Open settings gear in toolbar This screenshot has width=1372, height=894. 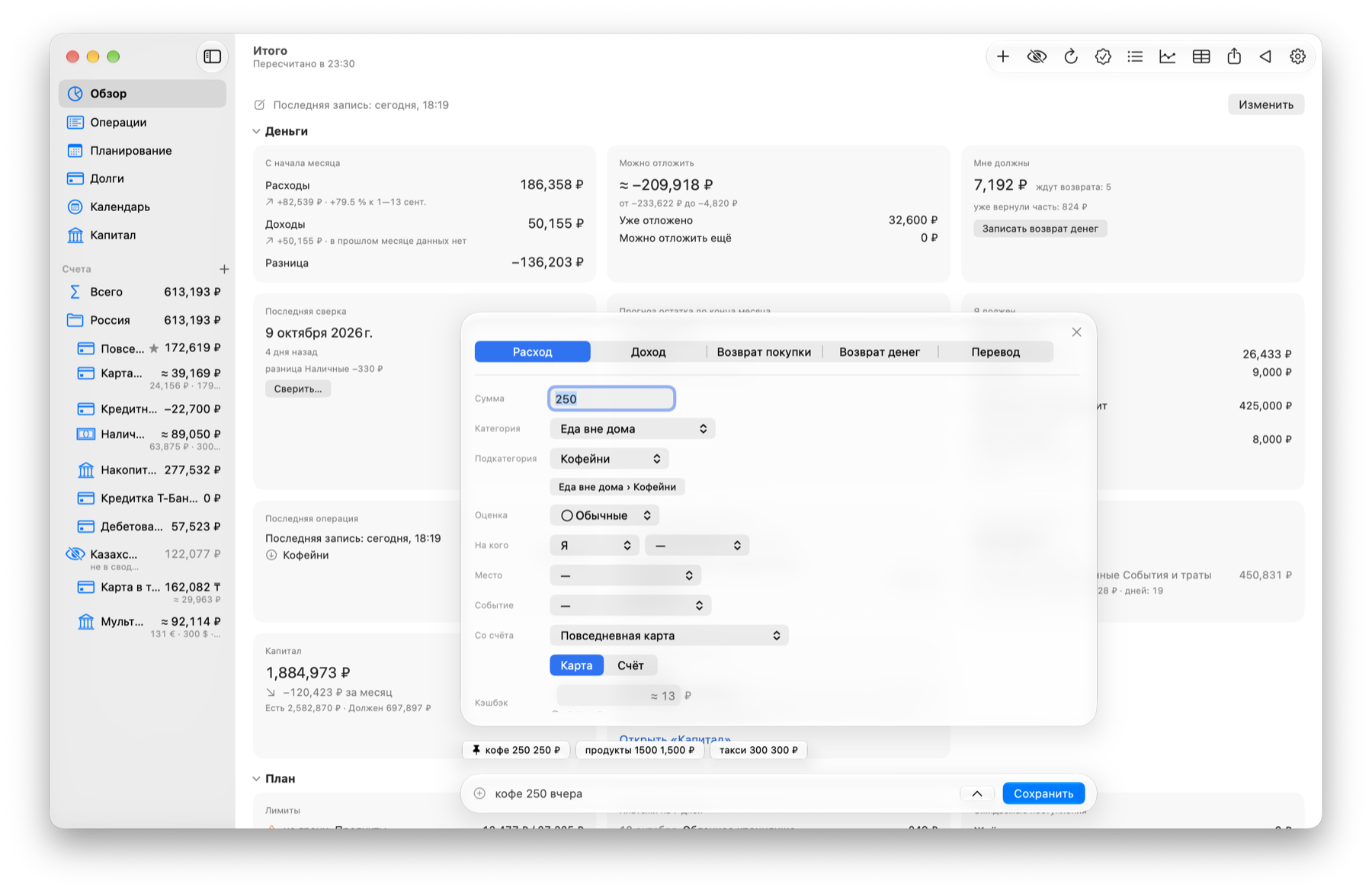[x=1297, y=56]
